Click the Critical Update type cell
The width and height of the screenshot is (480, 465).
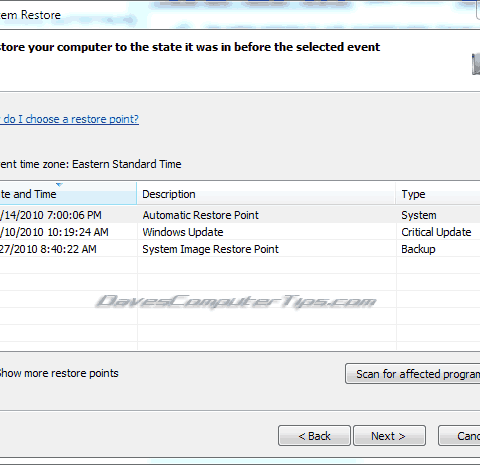(x=436, y=232)
